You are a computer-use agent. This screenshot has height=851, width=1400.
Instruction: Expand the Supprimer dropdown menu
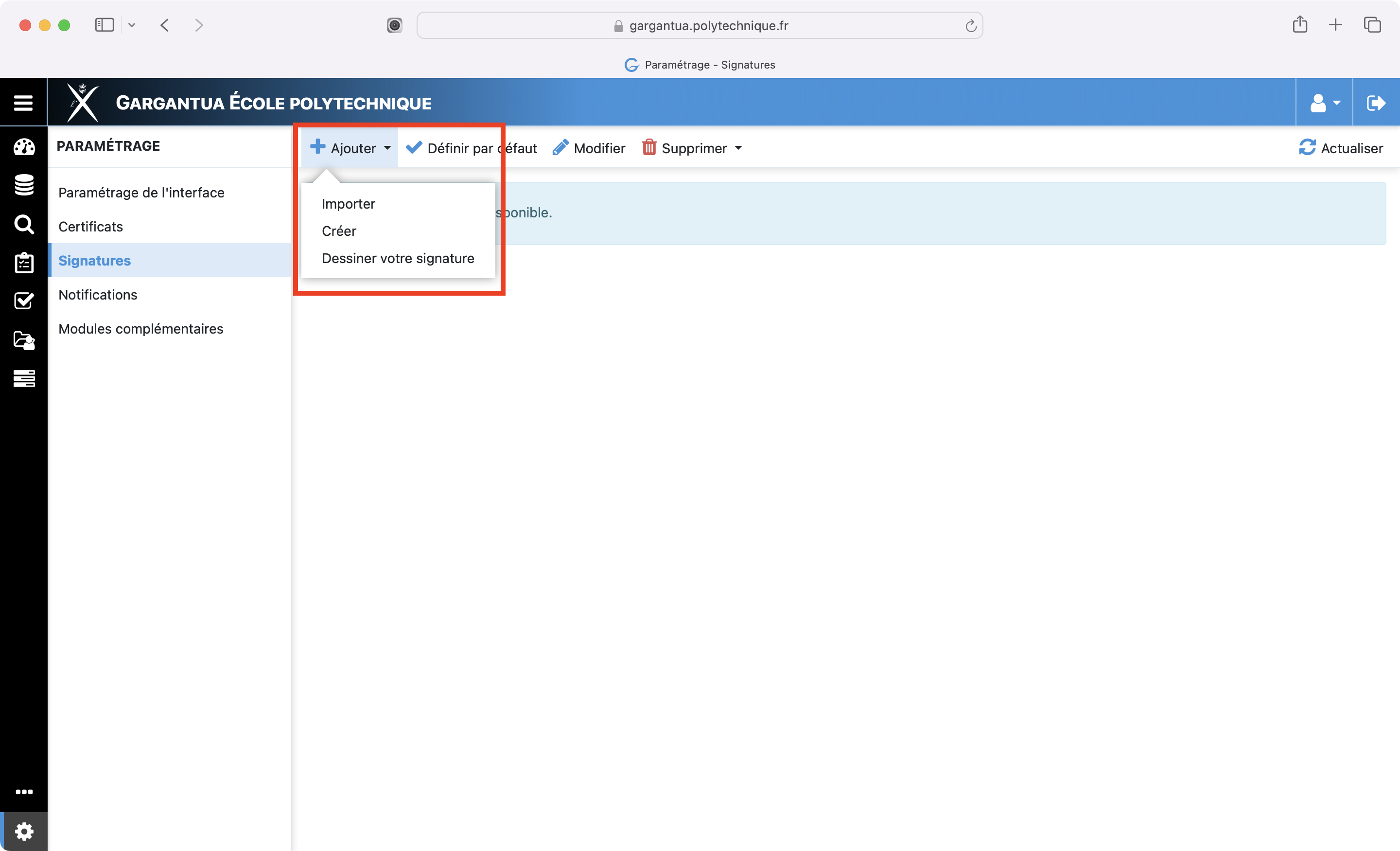tap(692, 148)
